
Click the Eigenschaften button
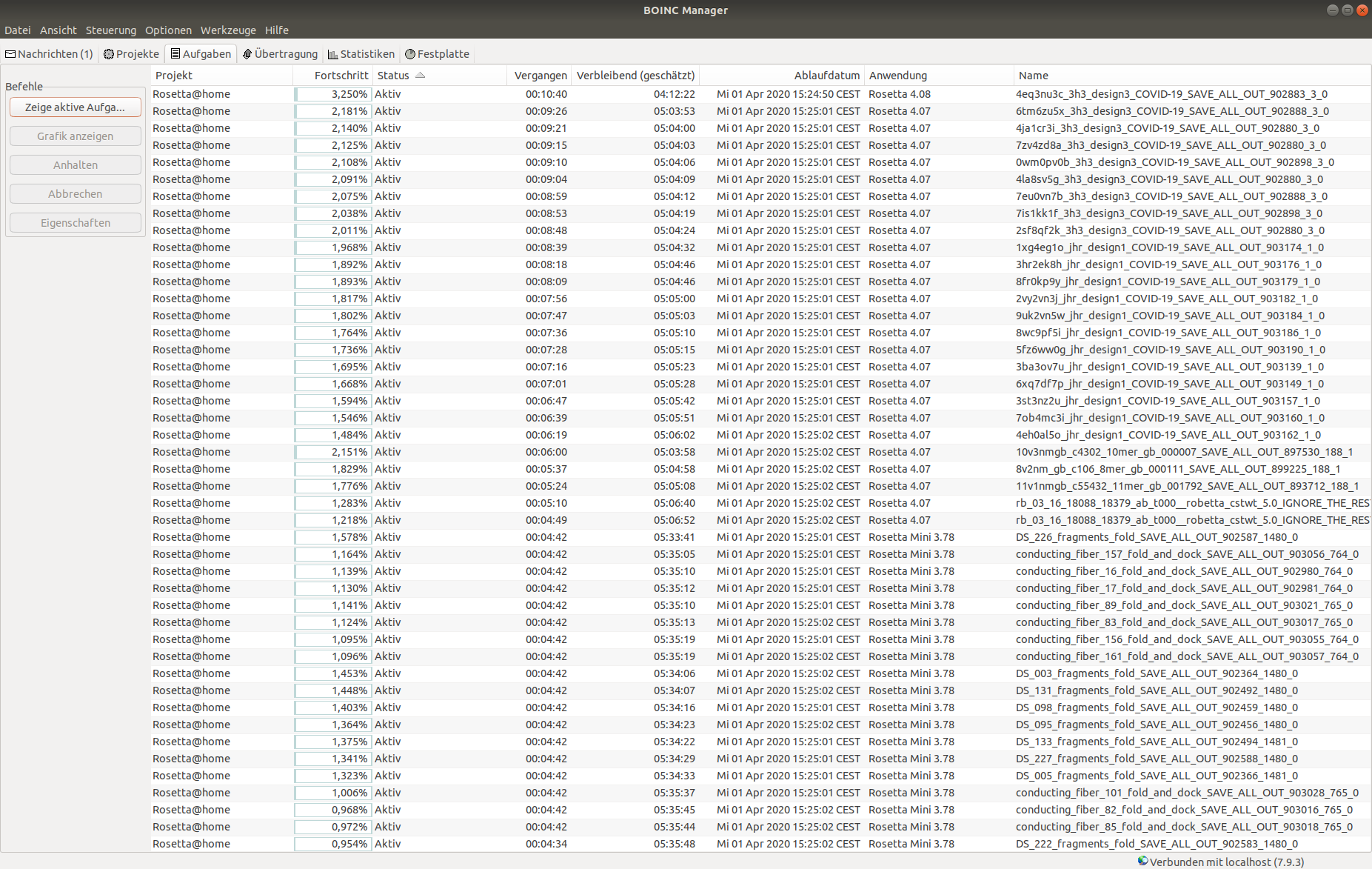tap(76, 223)
